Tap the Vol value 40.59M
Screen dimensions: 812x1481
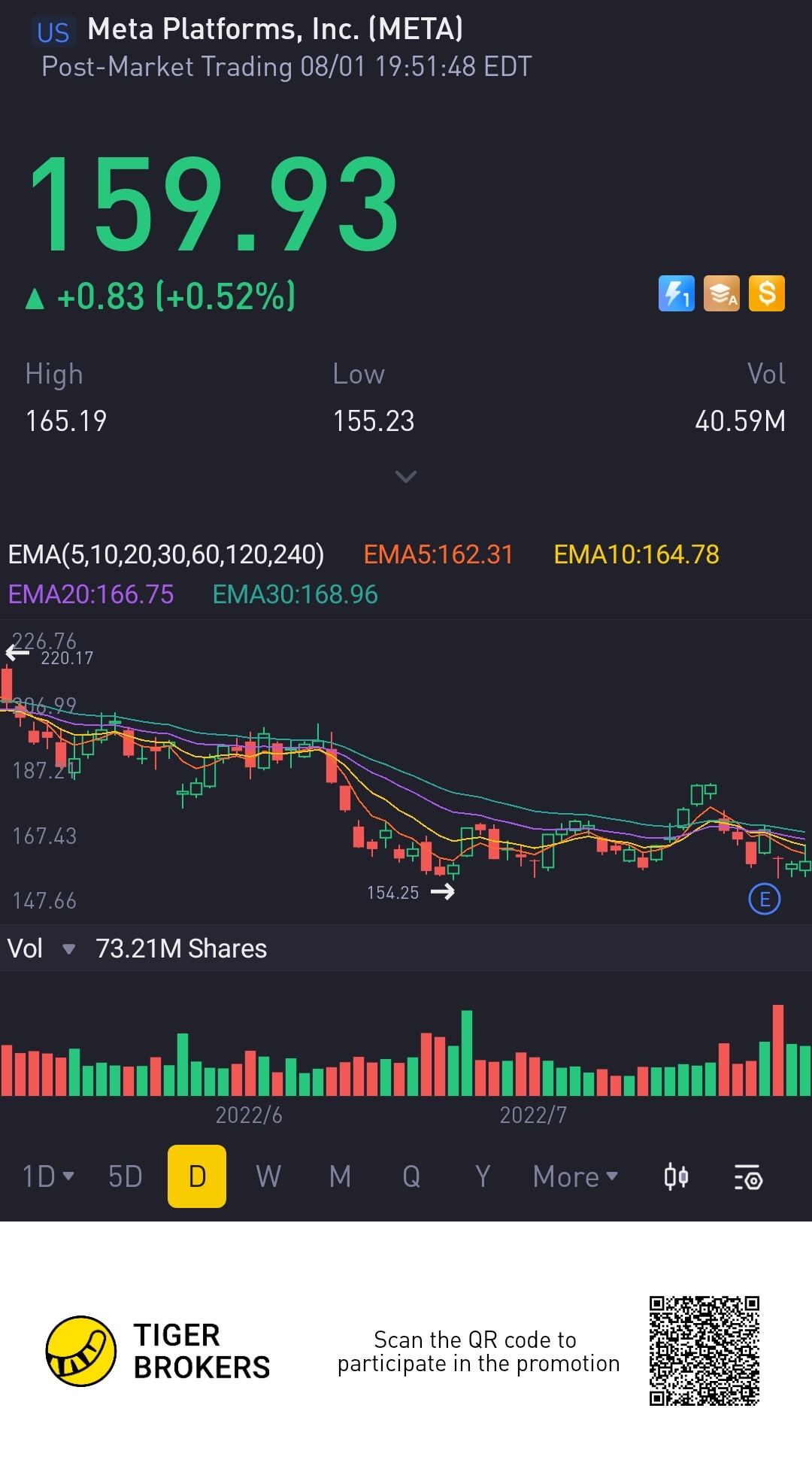tap(741, 421)
